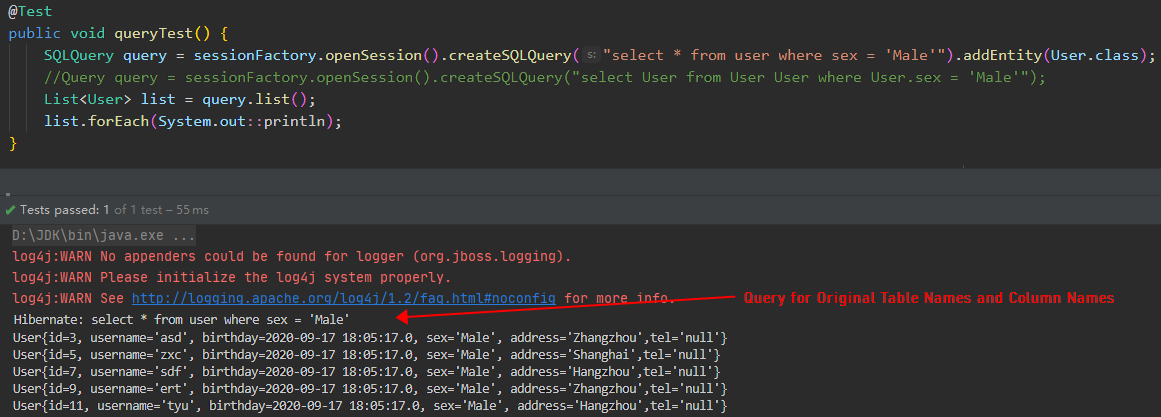Click the output row for User id=9 'ert'
Image resolution: width=1161 pixels, height=417 pixels.
pyautogui.click(x=370, y=389)
